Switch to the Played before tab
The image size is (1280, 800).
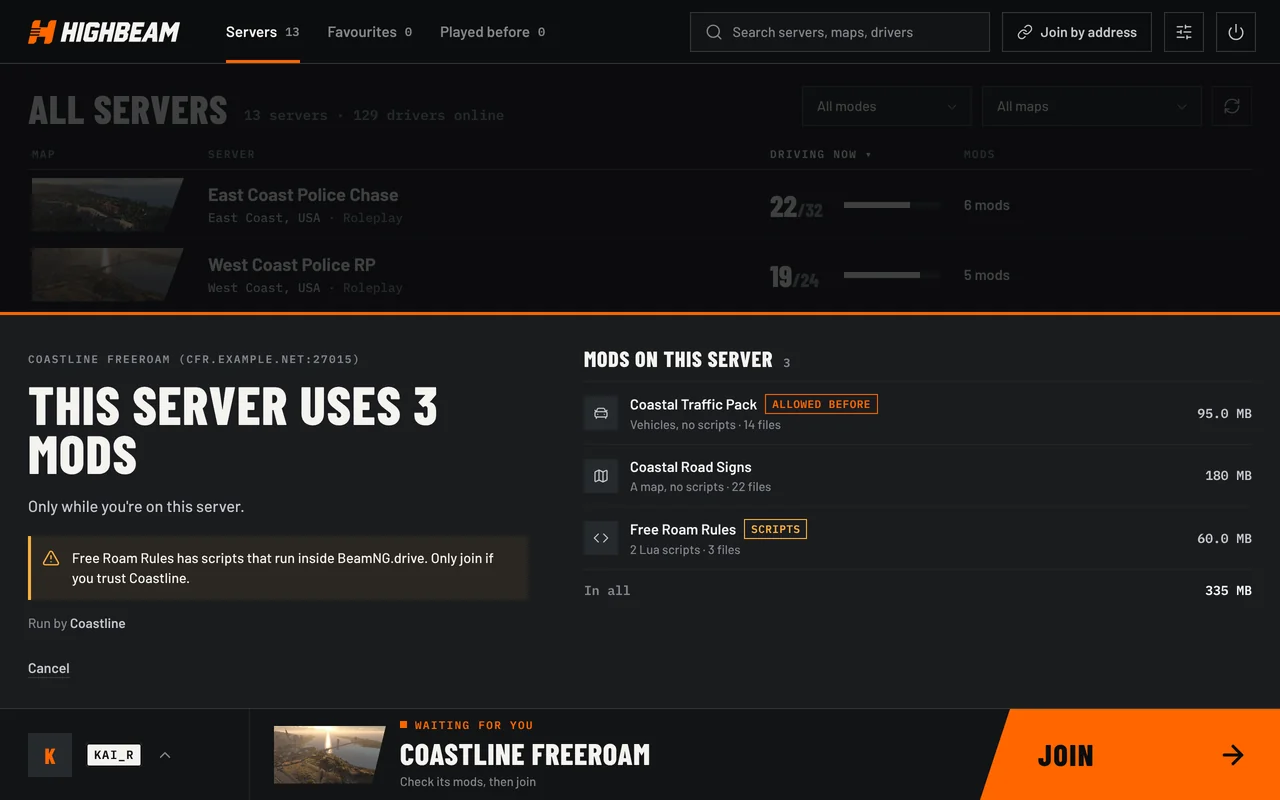pyautogui.click(x=493, y=32)
